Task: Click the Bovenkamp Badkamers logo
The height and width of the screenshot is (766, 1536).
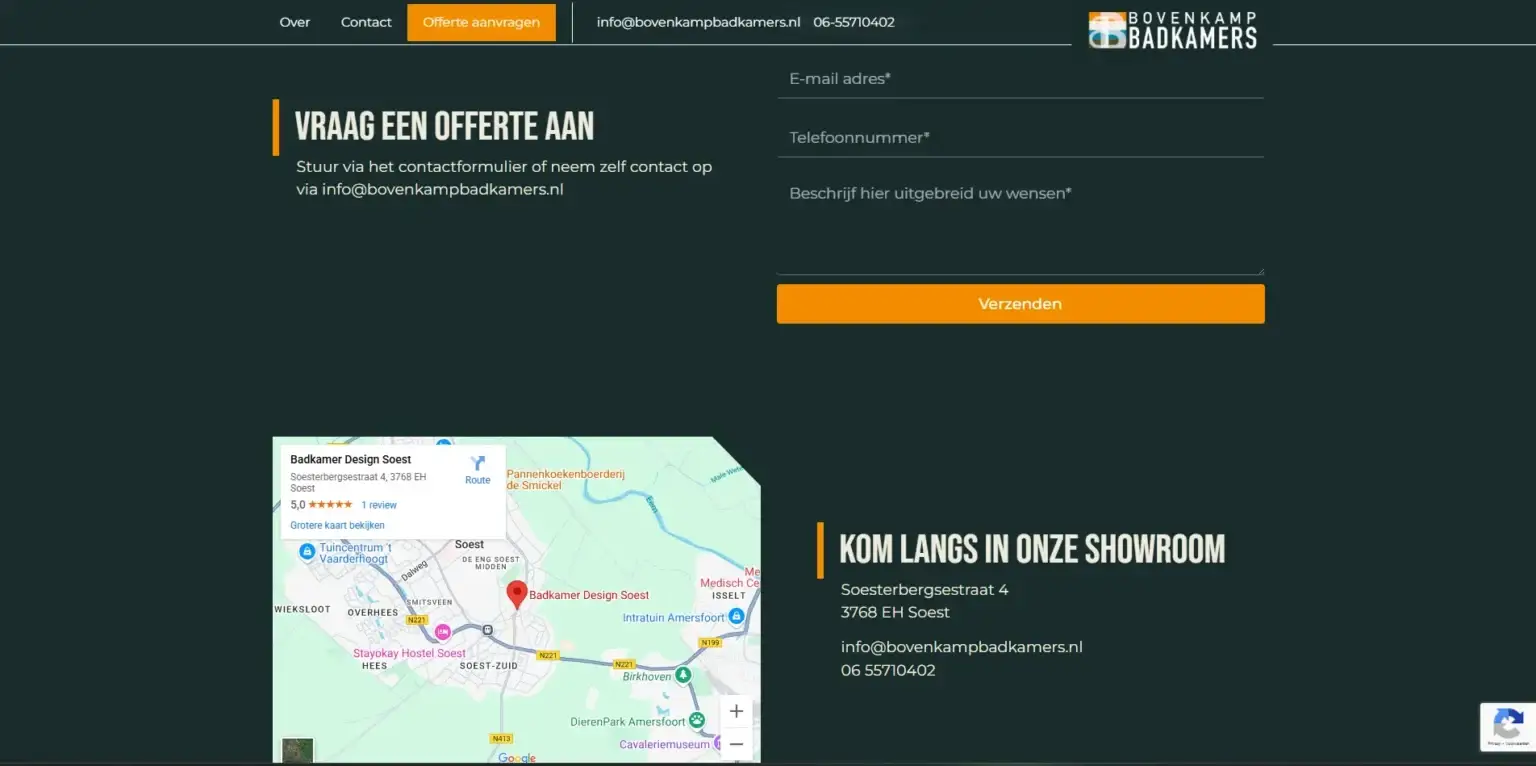Action: 1172,30
